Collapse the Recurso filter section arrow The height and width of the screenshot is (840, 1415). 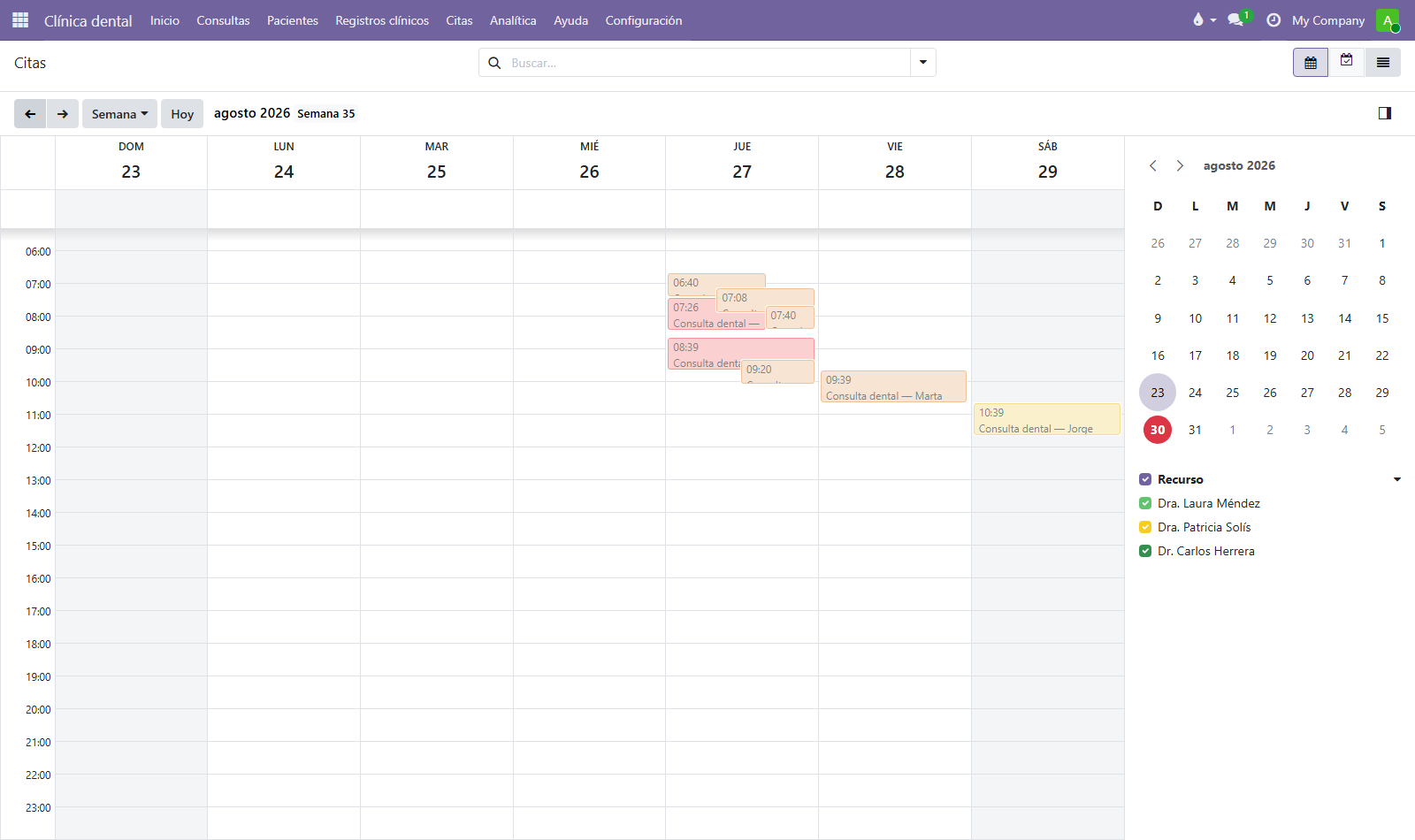click(1397, 479)
